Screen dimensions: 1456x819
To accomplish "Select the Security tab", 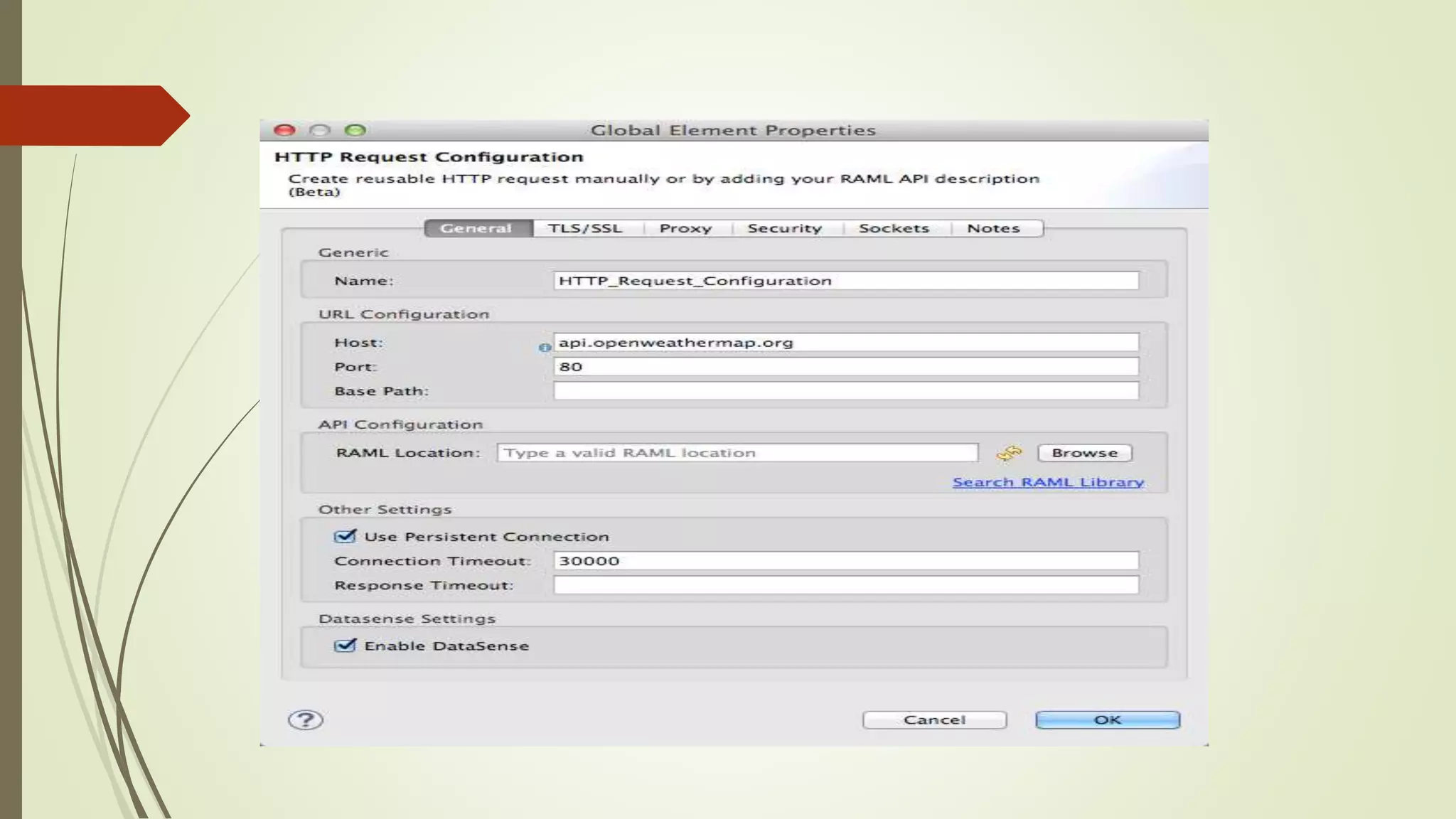I will pos(784,228).
